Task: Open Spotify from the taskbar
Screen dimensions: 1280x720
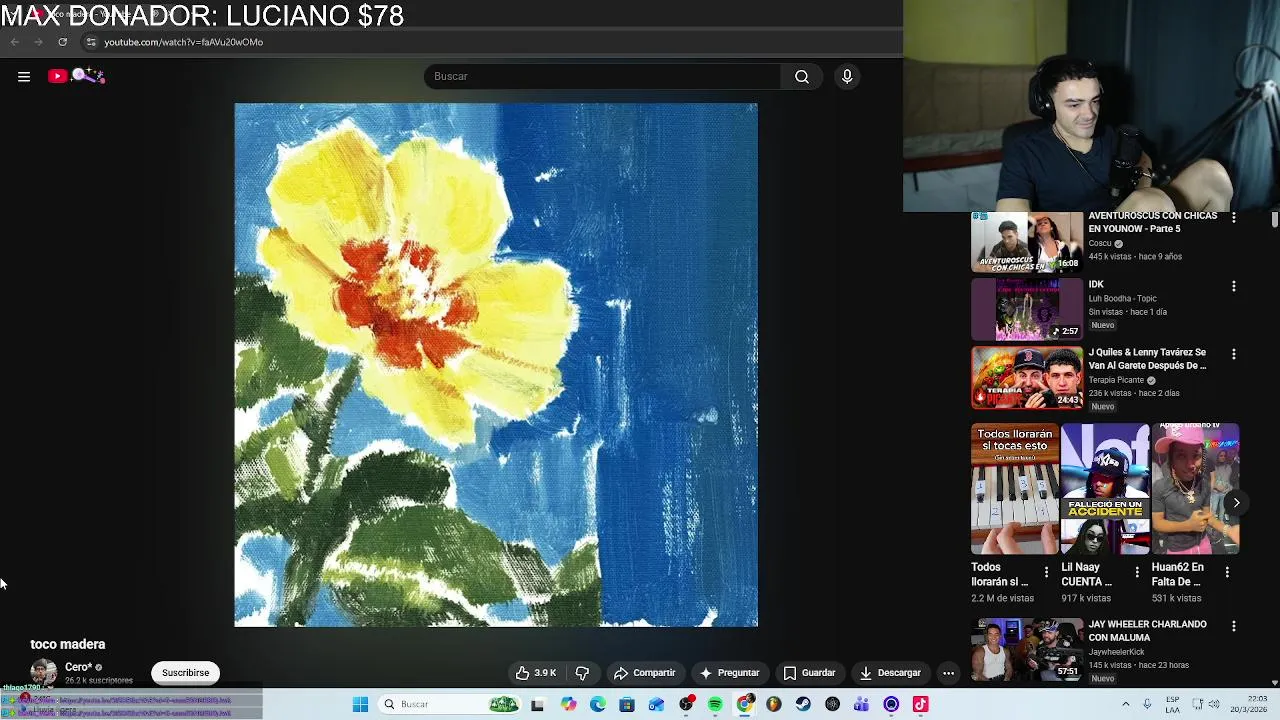Action: pyautogui.click(x=715, y=705)
